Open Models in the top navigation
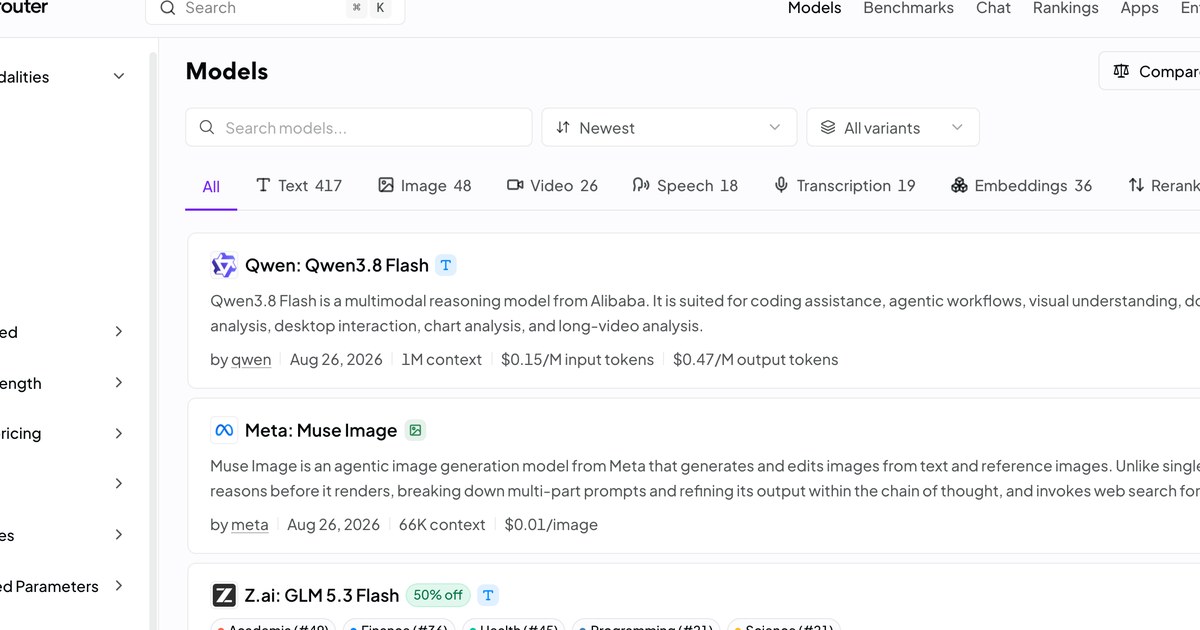The height and width of the screenshot is (630, 1200). coord(815,8)
